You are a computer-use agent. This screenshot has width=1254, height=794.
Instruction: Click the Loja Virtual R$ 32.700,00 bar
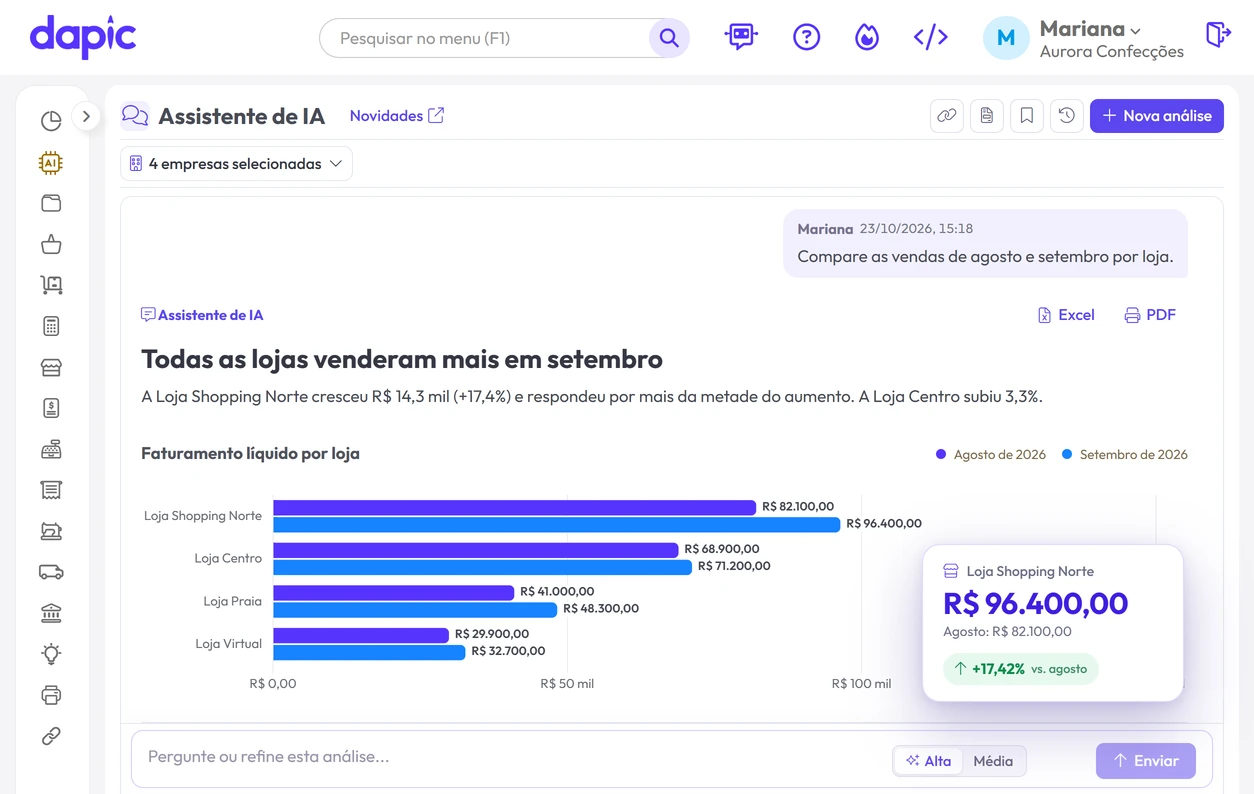(x=369, y=652)
